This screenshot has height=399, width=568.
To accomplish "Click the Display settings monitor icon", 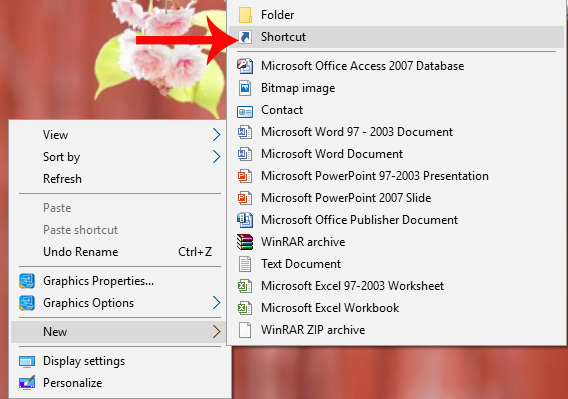I will pos(27,362).
